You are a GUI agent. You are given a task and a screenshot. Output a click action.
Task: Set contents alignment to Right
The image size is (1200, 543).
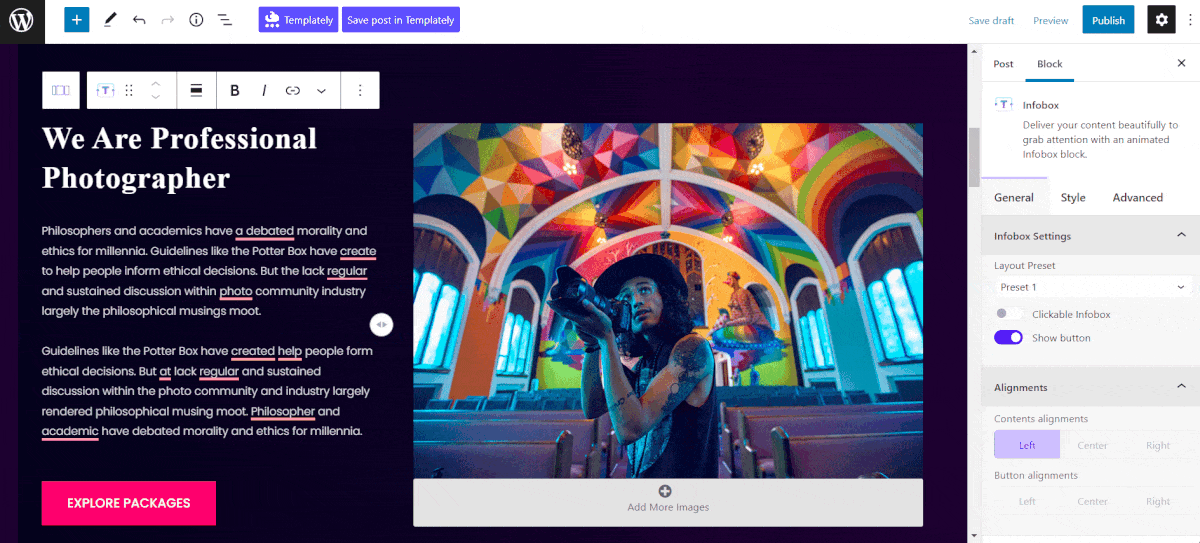(1158, 445)
